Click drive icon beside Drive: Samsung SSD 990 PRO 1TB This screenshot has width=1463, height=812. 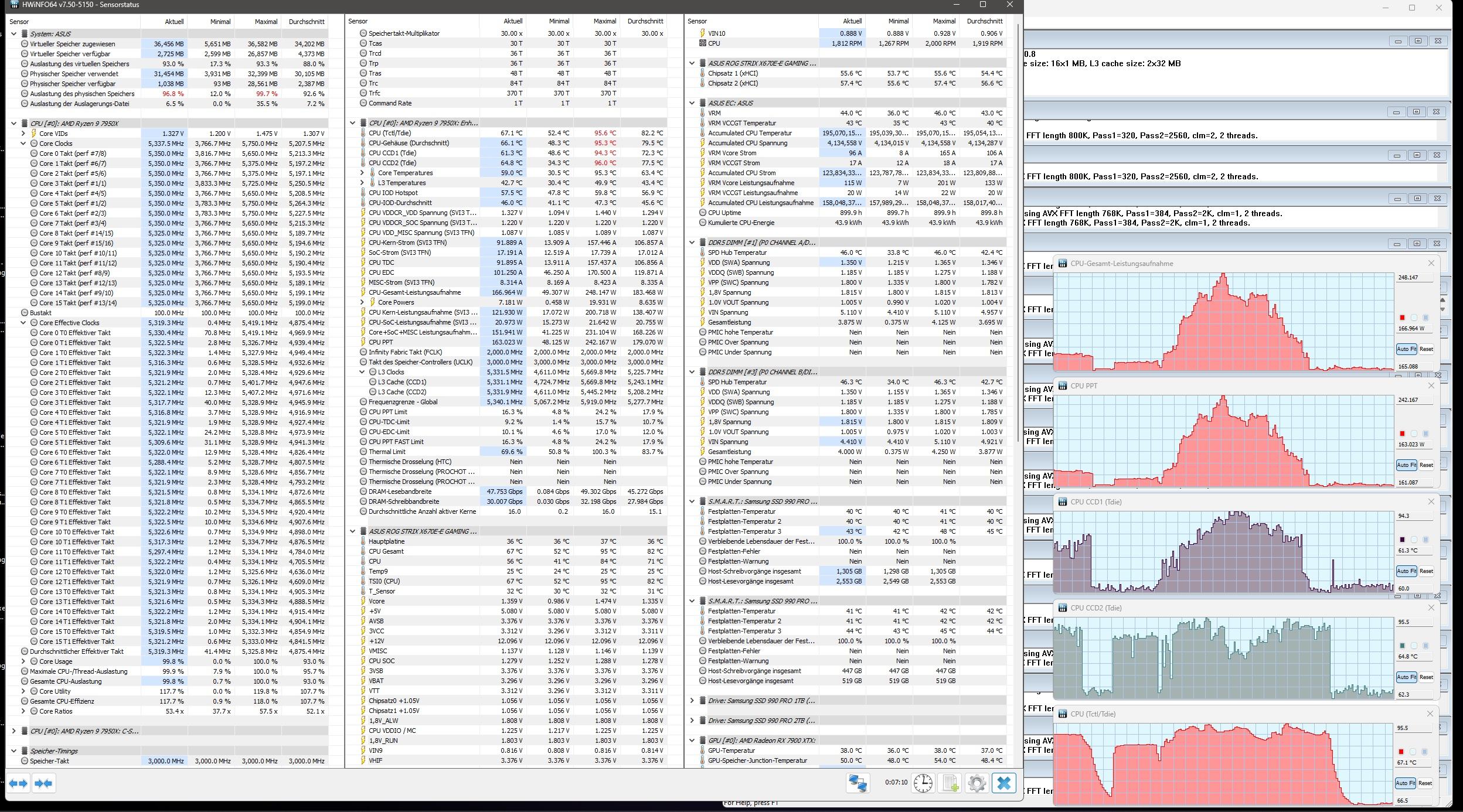[702, 701]
